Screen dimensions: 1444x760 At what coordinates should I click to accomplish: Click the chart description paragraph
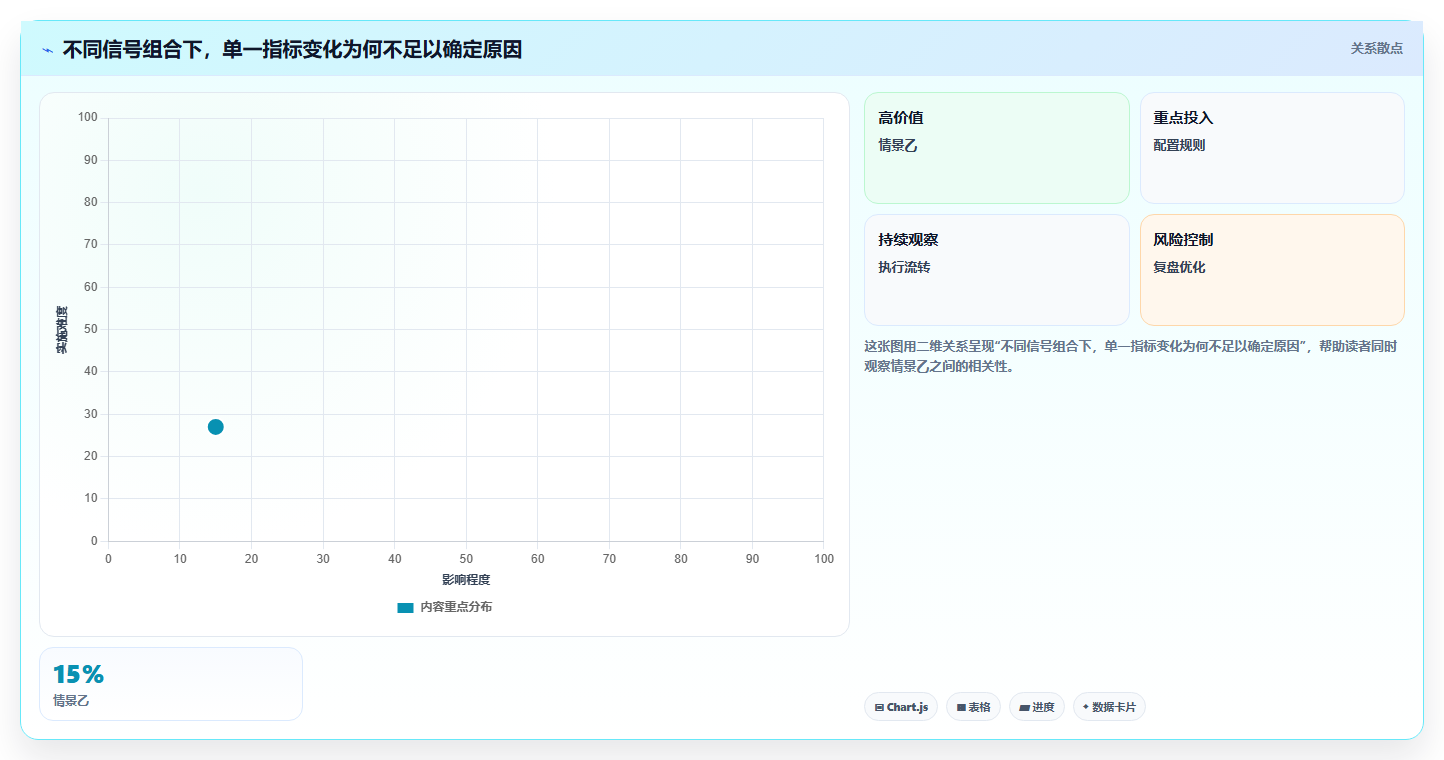point(1131,356)
